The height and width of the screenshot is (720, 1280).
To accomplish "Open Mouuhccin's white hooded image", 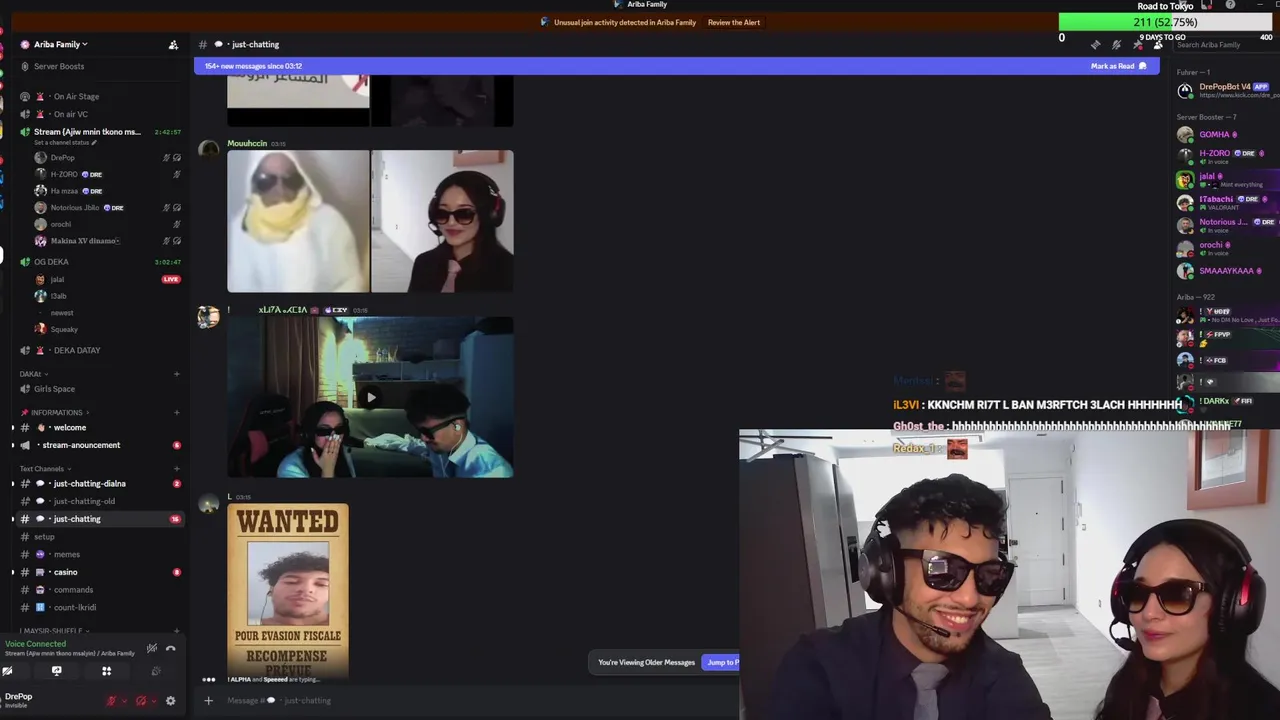I will tap(298, 221).
